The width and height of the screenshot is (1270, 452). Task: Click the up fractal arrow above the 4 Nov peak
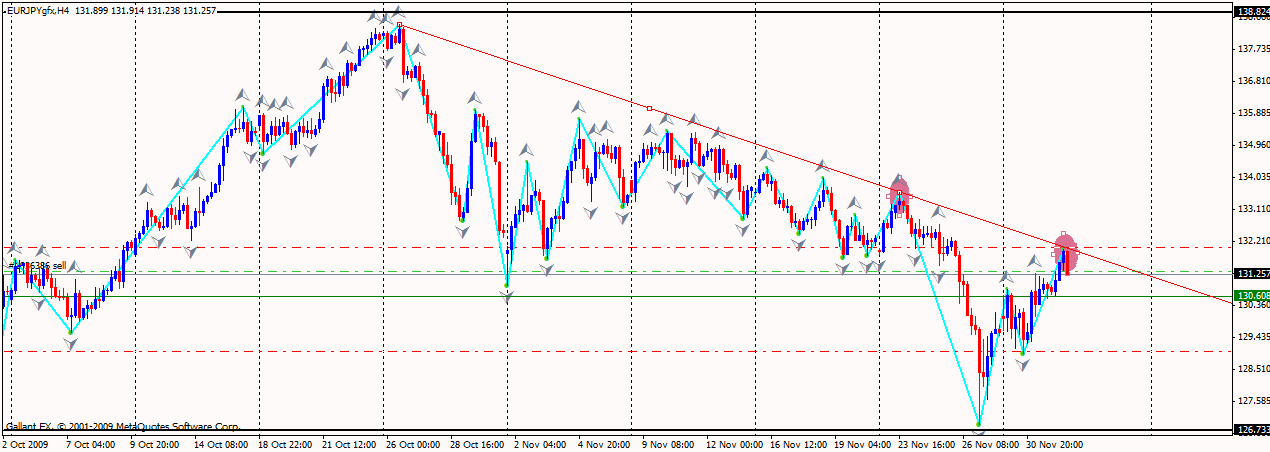[x=579, y=107]
